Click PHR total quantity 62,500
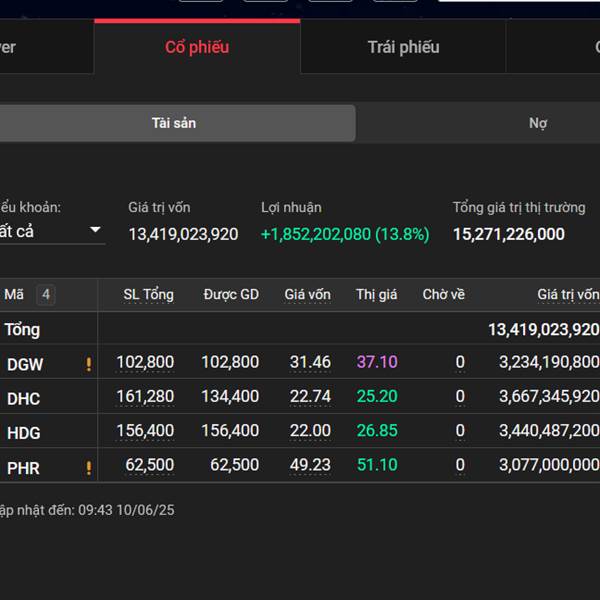600x600 pixels. click(150, 465)
